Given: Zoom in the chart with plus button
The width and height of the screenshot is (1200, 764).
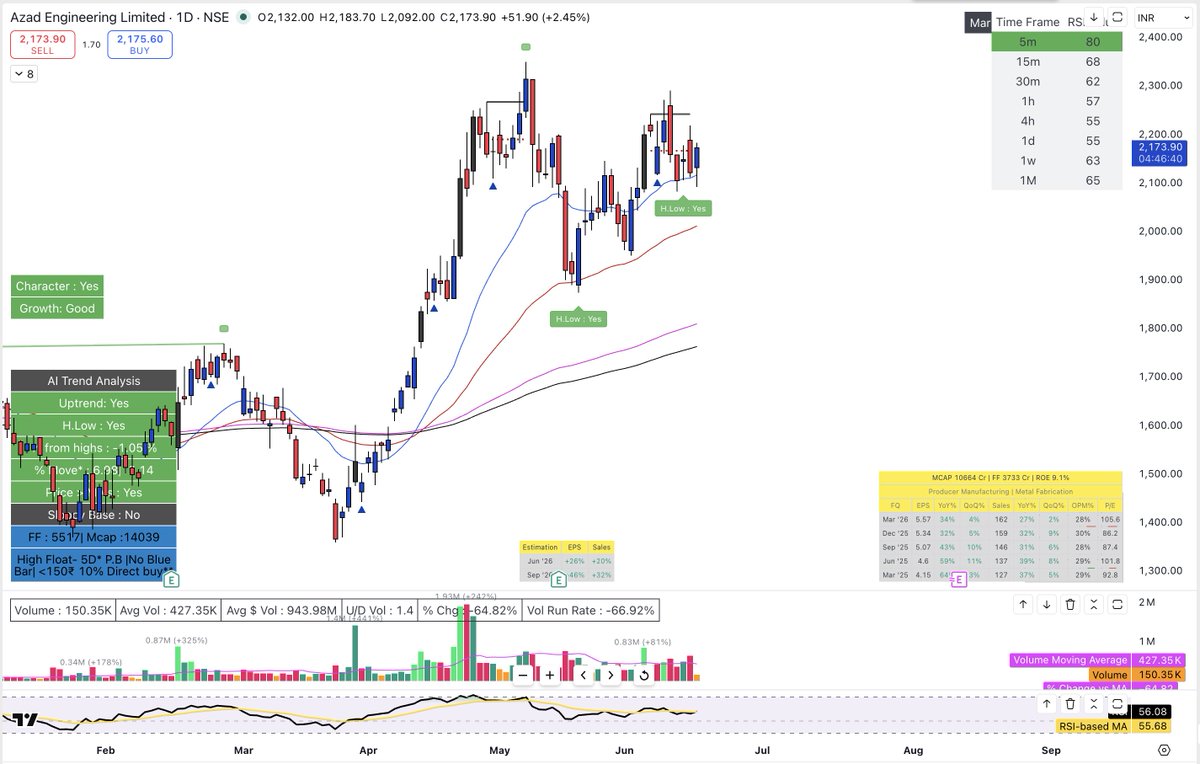Looking at the screenshot, I should coord(549,675).
